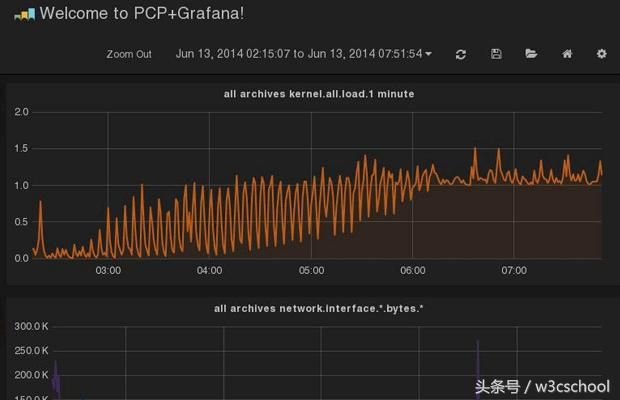The image size is (620, 400).
Task: Open the time range picker dropdown
Action: coord(304,54)
